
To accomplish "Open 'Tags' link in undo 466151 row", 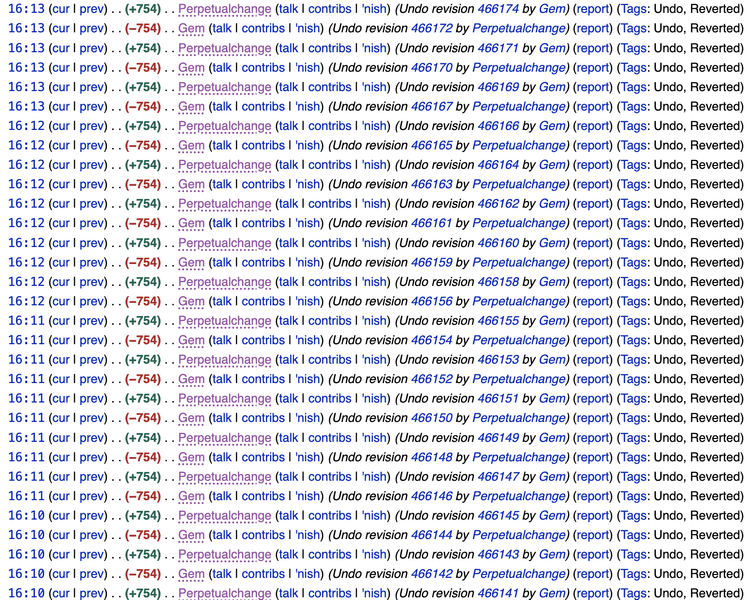I will 633,399.
